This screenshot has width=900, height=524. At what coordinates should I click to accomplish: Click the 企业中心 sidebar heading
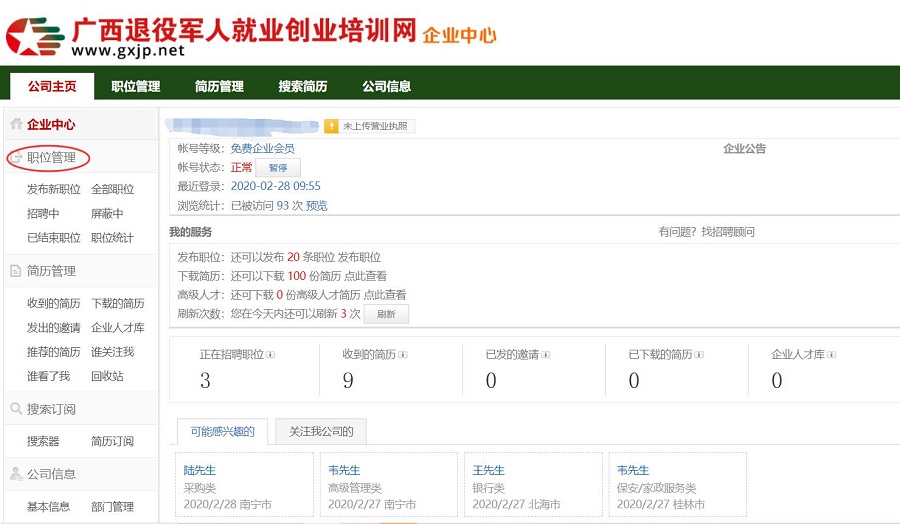tap(51, 125)
